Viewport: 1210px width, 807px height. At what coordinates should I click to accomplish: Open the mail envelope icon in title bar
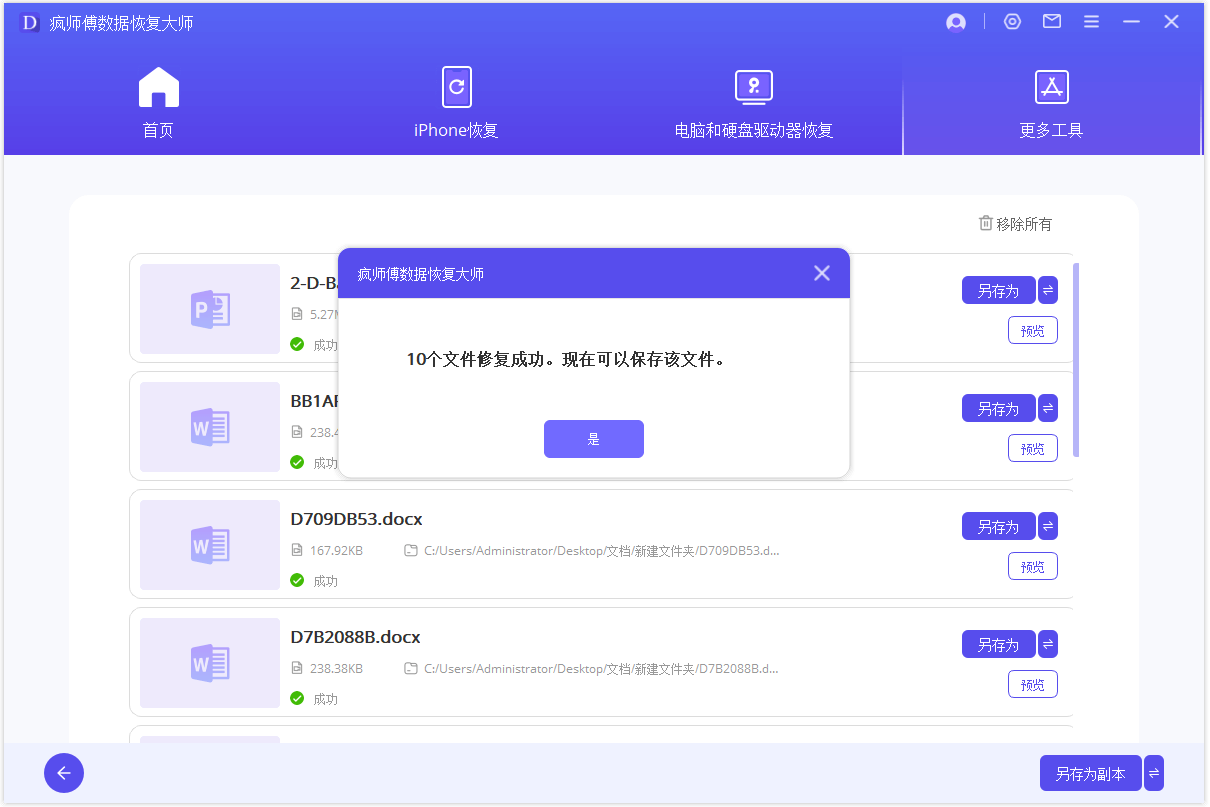click(x=1052, y=22)
